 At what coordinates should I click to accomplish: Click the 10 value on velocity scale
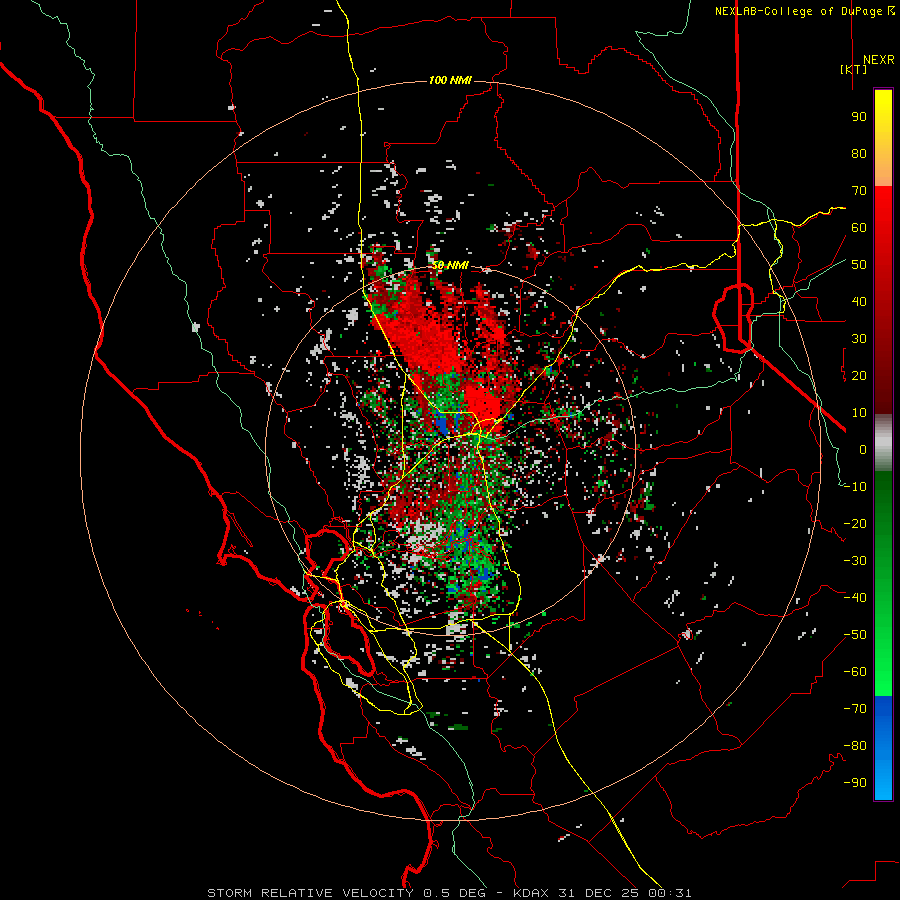click(859, 413)
